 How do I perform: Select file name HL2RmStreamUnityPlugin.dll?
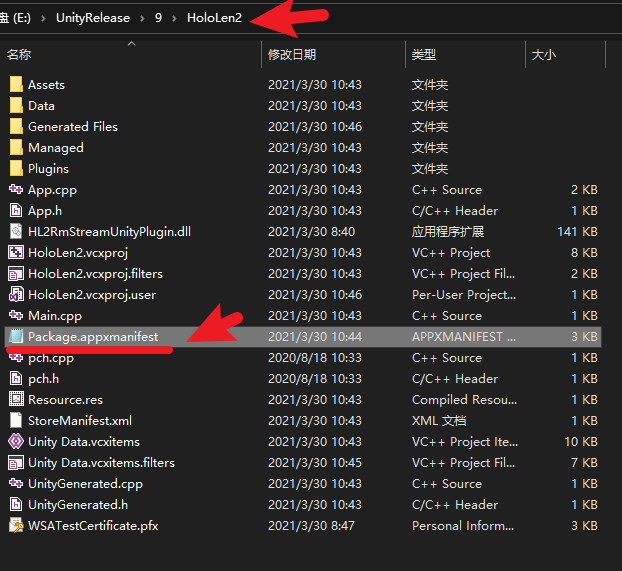point(109,231)
